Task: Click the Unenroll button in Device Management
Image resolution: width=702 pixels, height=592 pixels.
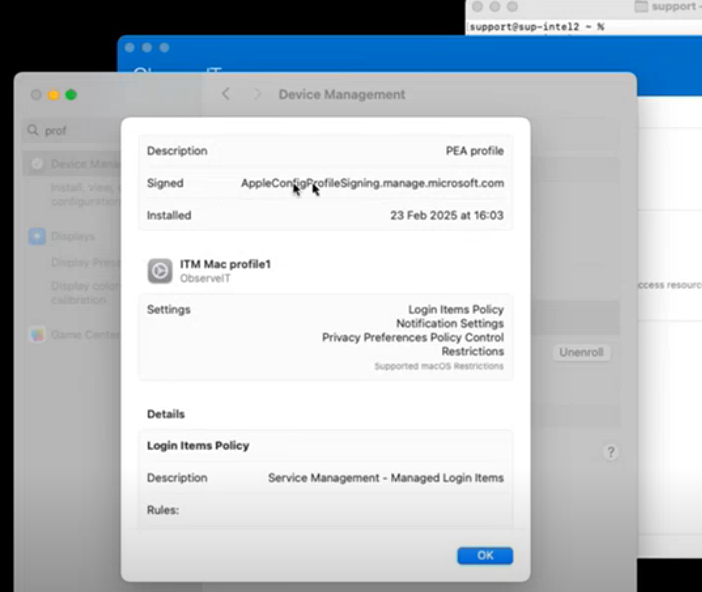Action: 581,352
